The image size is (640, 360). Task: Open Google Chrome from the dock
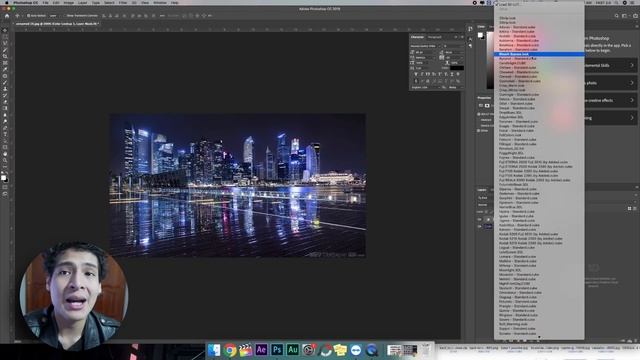(x=230, y=350)
